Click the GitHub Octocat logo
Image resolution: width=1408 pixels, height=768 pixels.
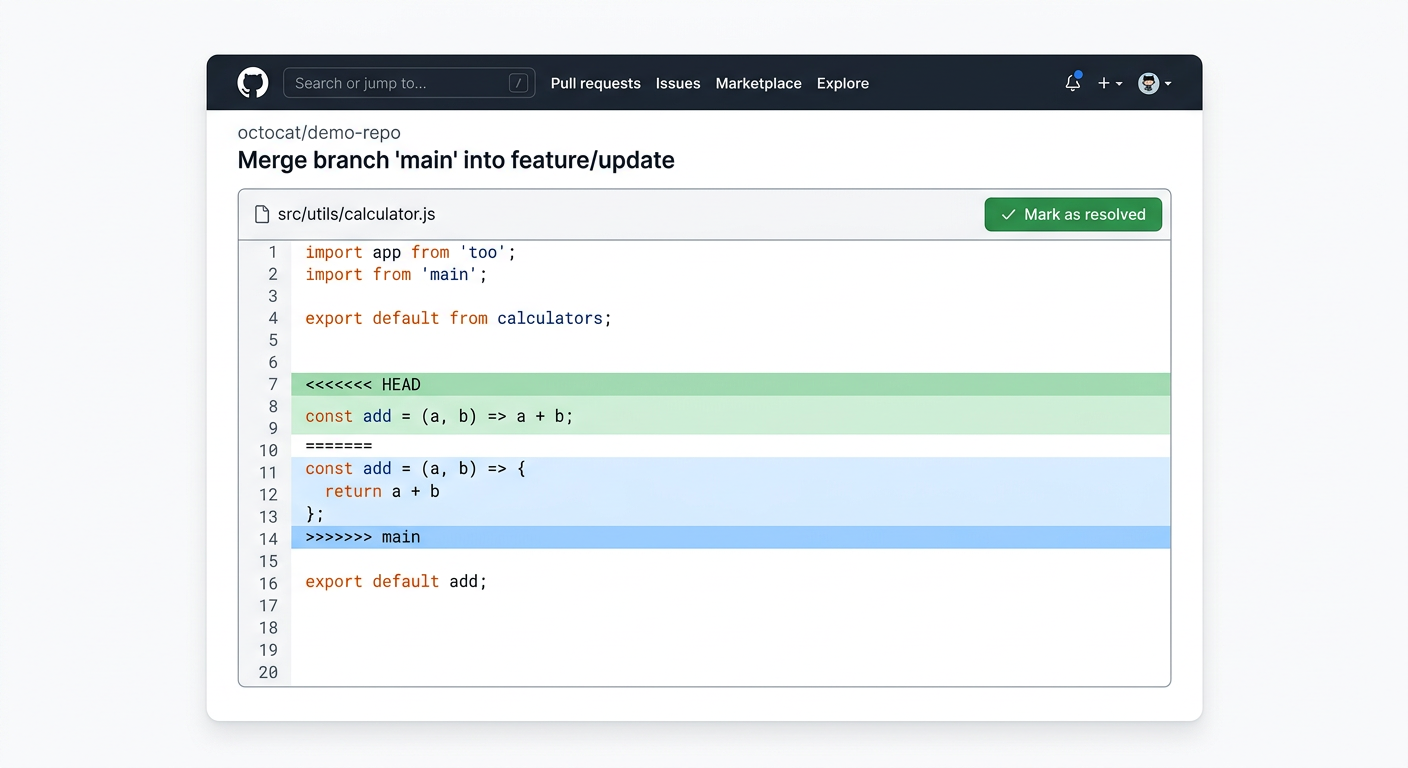[252, 82]
